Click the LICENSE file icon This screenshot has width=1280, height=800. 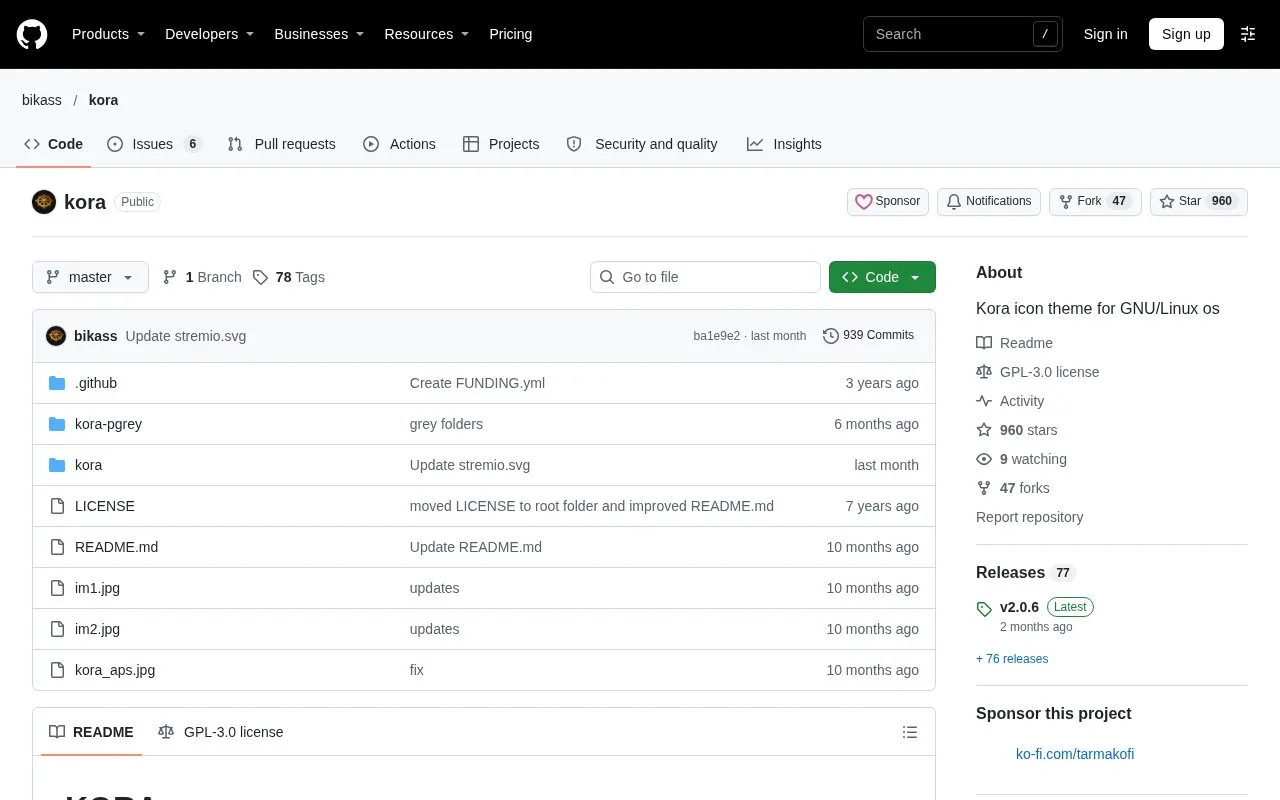pos(57,506)
